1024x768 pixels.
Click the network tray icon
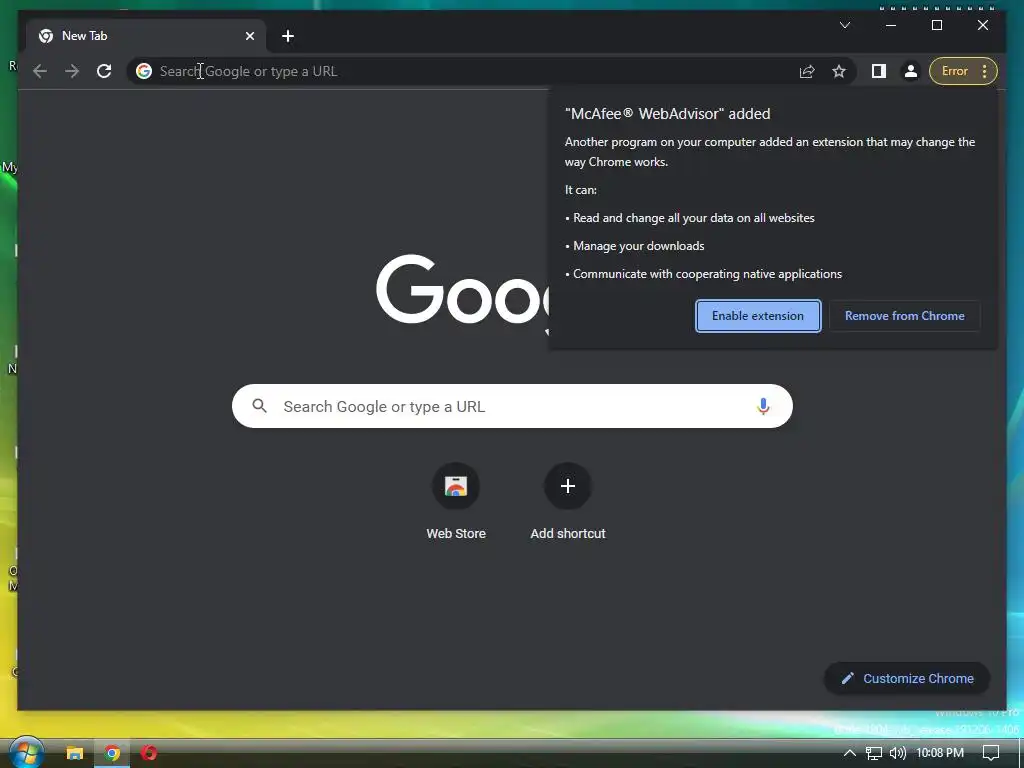click(874, 753)
